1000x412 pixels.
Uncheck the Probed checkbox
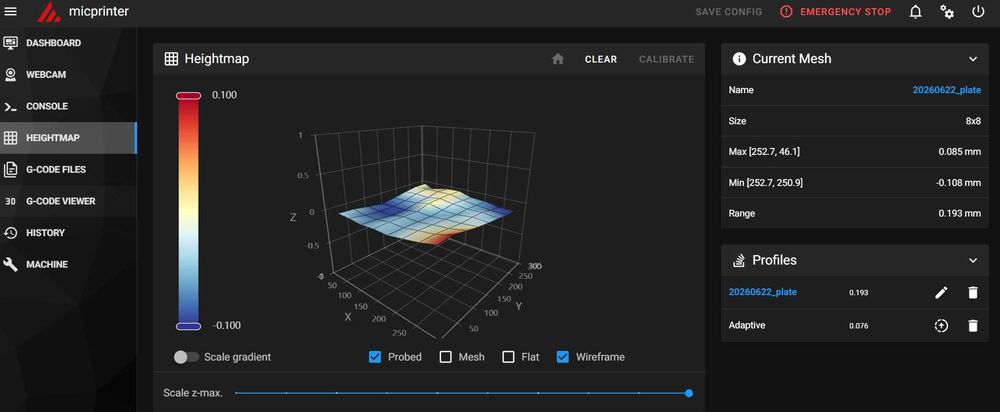tap(375, 357)
